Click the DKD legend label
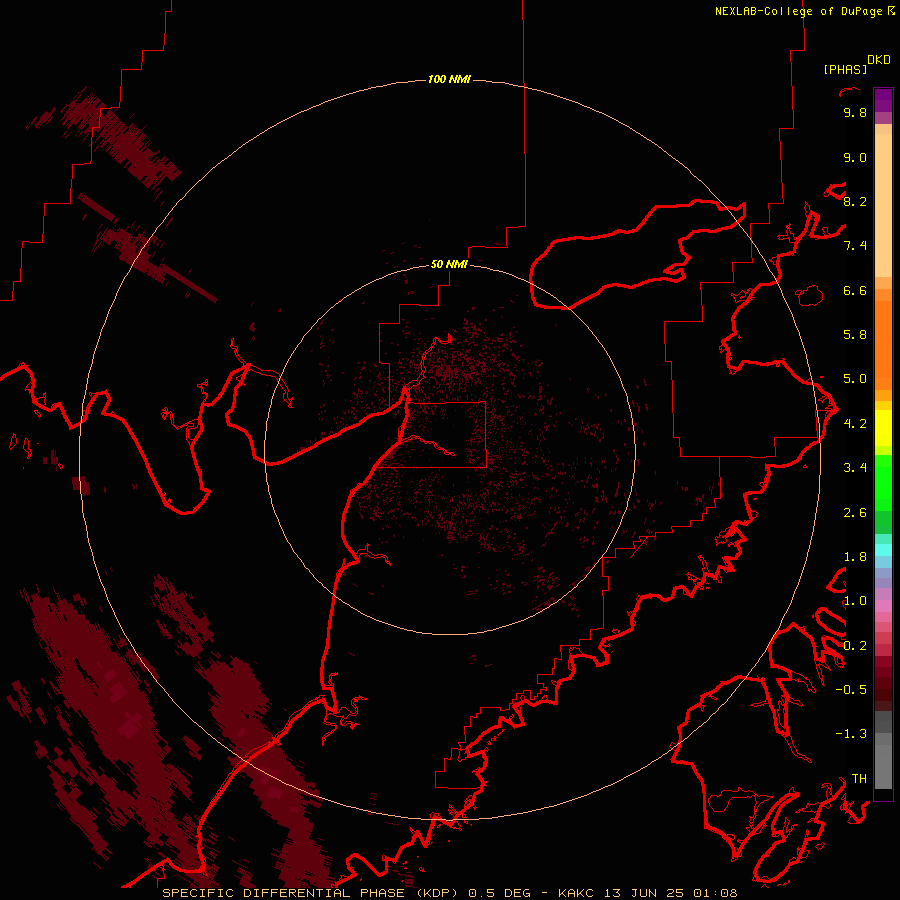The width and height of the screenshot is (900, 900). click(x=879, y=60)
